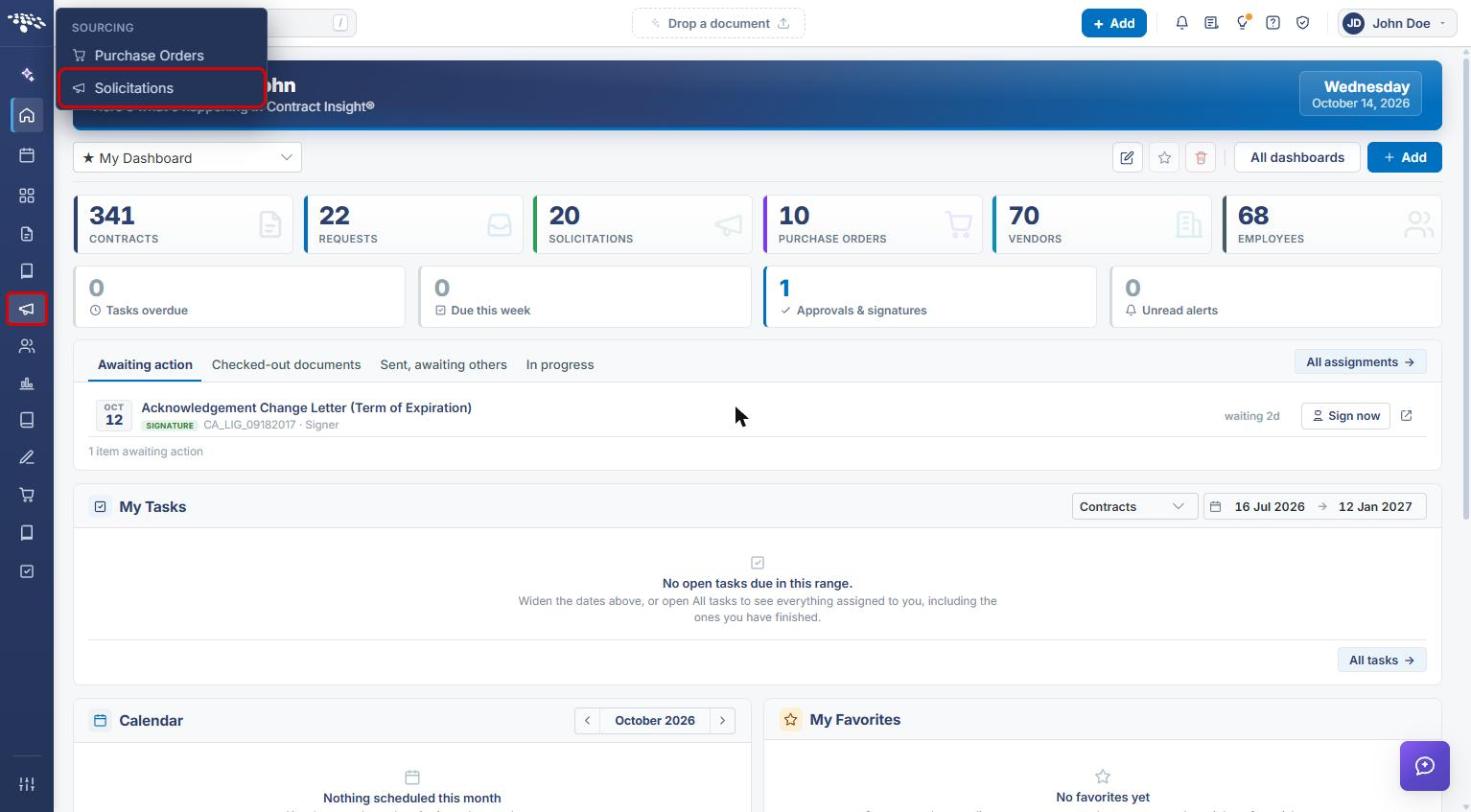Image resolution: width=1471 pixels, height=812 pixels.
Task: Open the people icon in the left sidebar
Action: pos(27,346)
